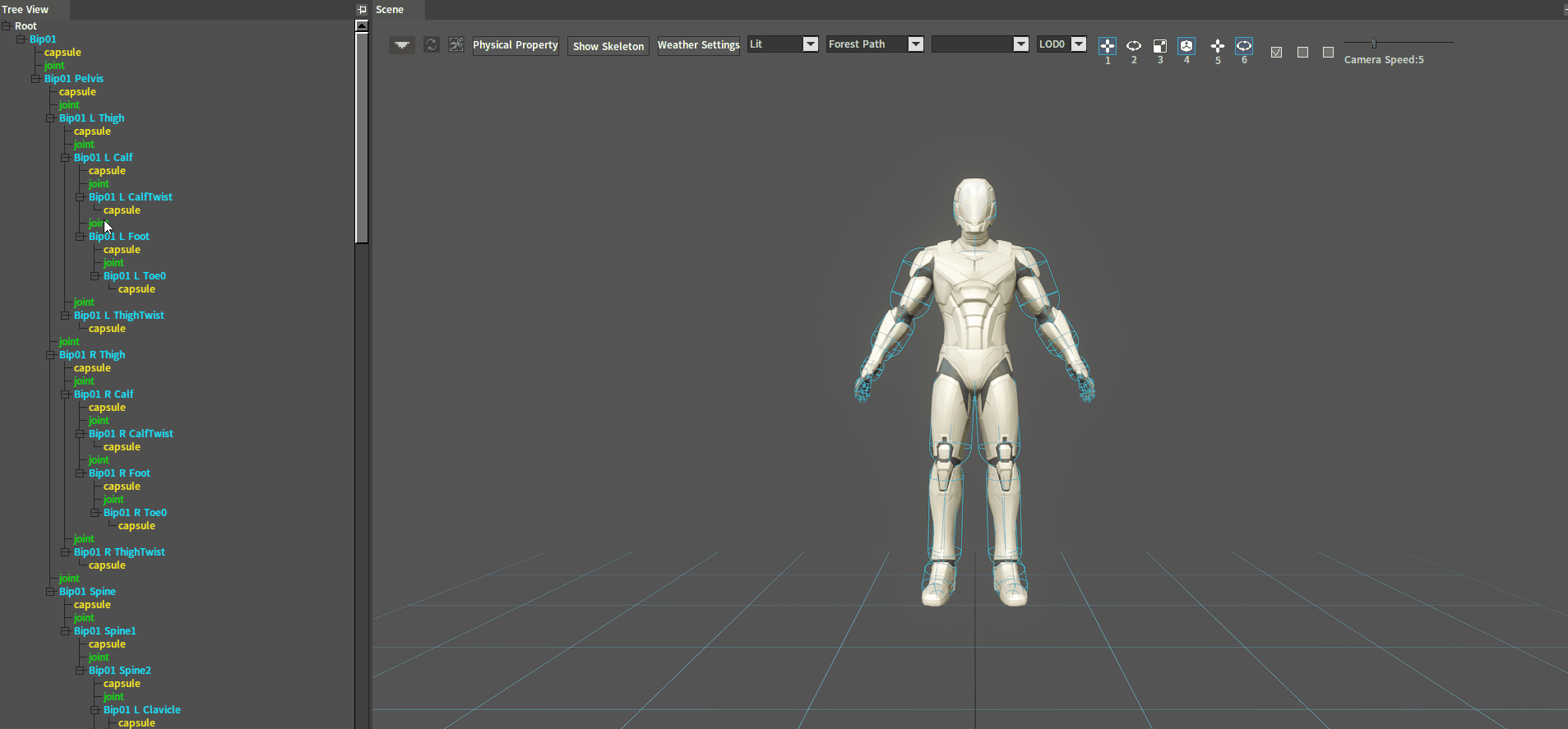The image size is (1568, 729).
Task: Select joint directly under Bip01 R Foot
Action: coord(113,500)
